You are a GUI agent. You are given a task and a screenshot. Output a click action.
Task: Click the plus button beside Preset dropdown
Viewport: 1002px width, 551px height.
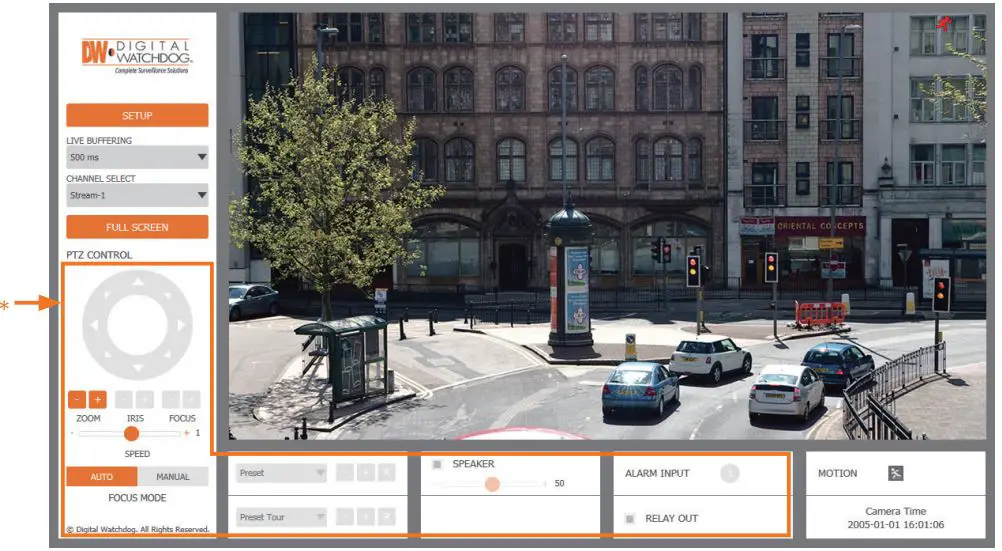366,473
